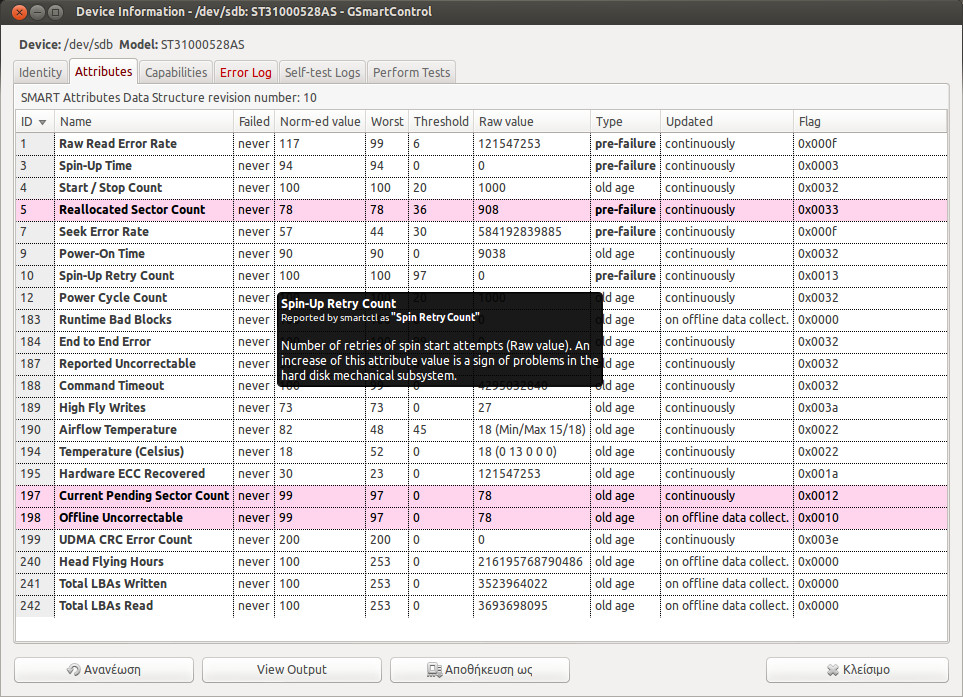This screenshot has width=963, height=697.
Task: Select the Head Flying Hours row
Action: (482, 562)
